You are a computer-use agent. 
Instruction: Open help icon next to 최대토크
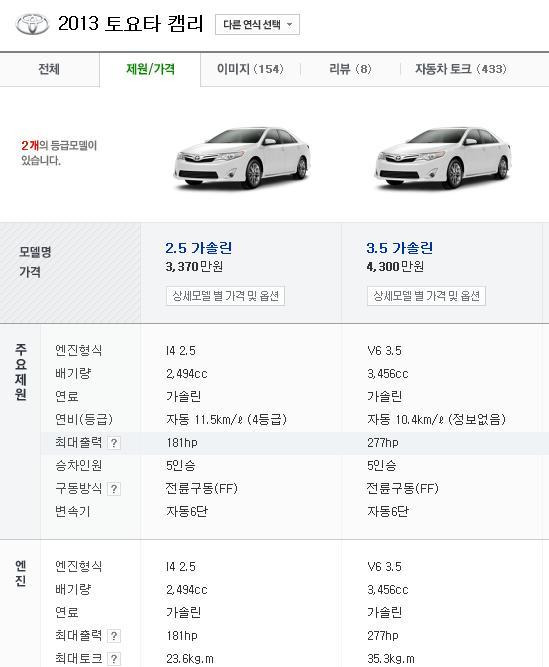[x=114, y=659]
